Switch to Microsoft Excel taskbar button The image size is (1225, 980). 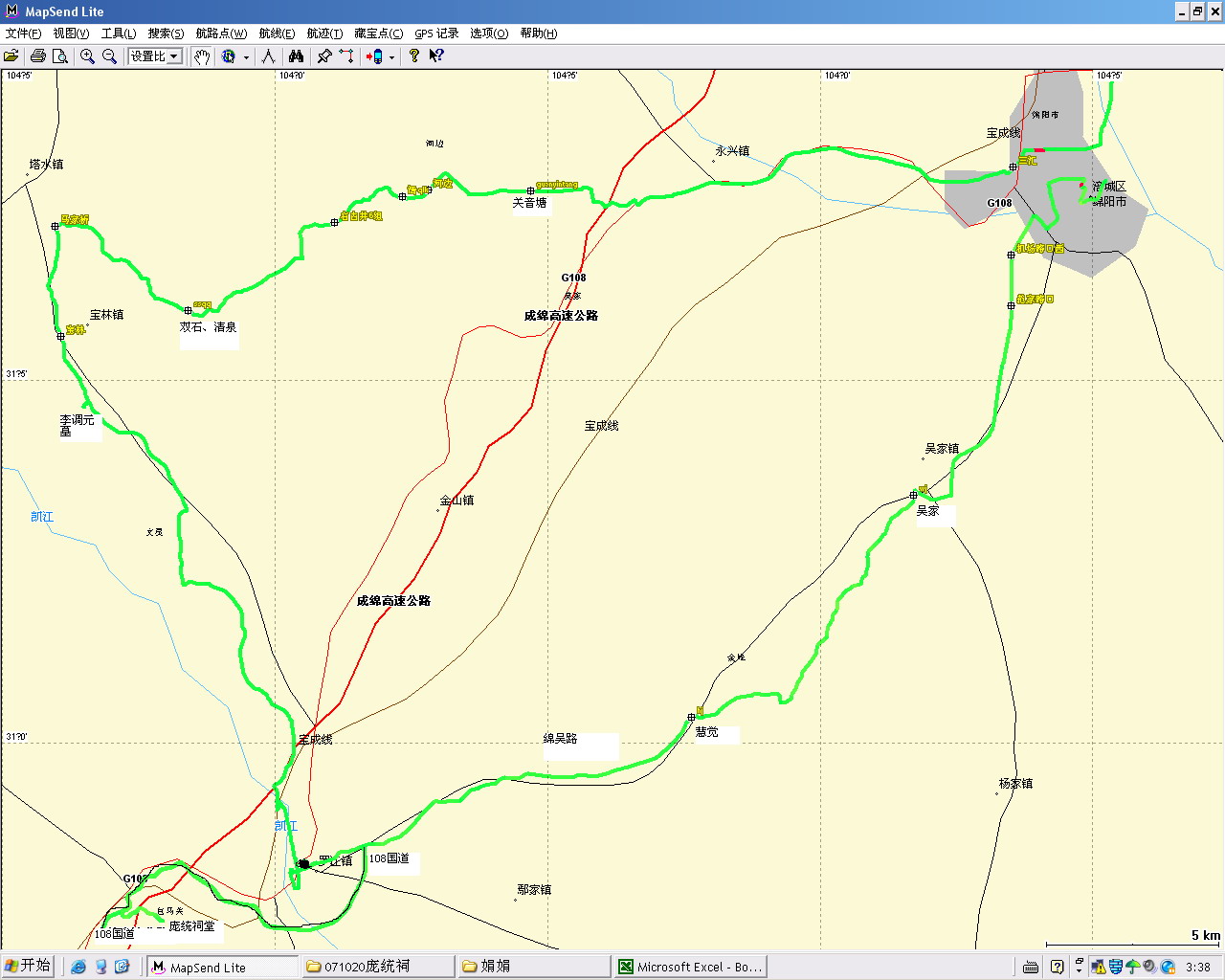coord(690,967)
